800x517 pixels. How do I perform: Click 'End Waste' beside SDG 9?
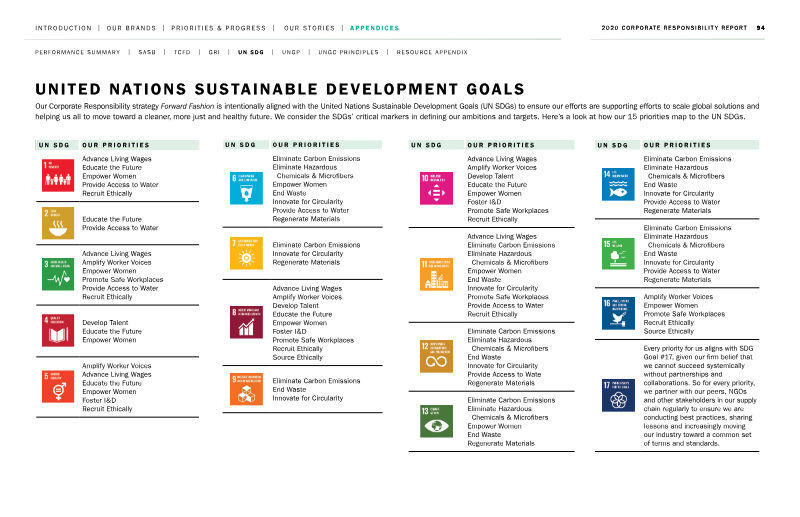[x=289, y=389]
